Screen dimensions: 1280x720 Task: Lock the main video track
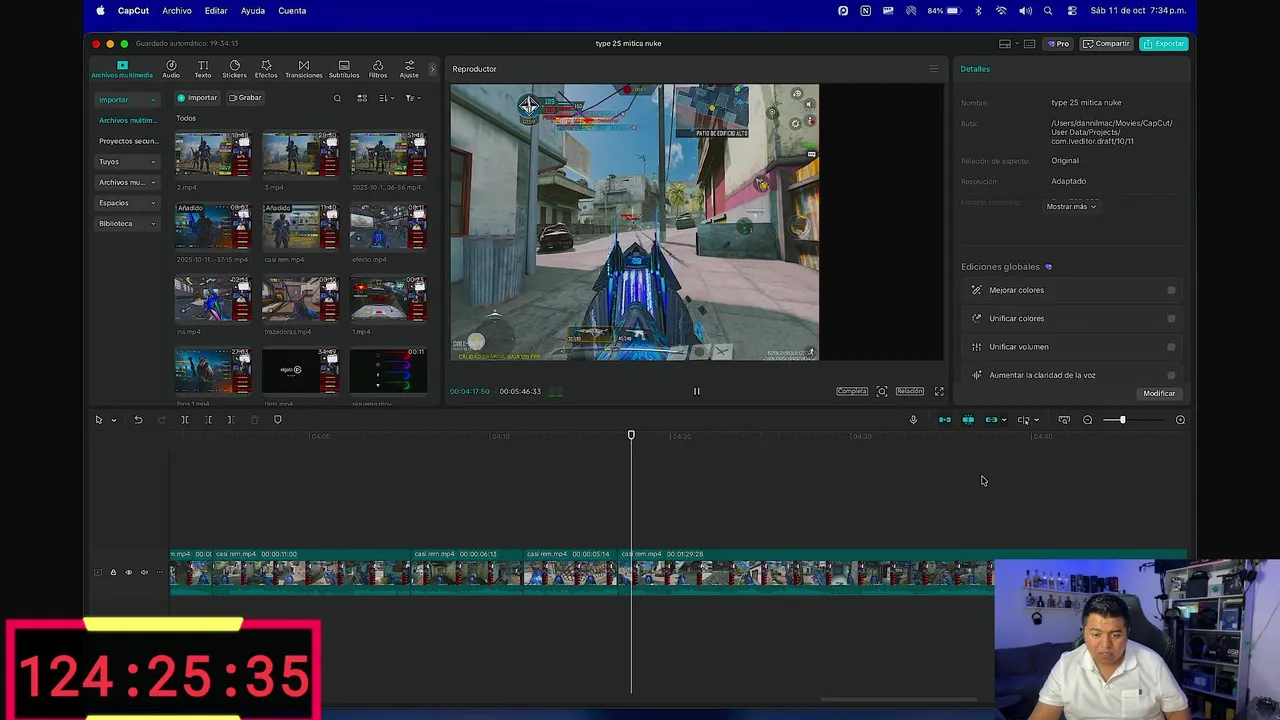[x=113, y=573]
